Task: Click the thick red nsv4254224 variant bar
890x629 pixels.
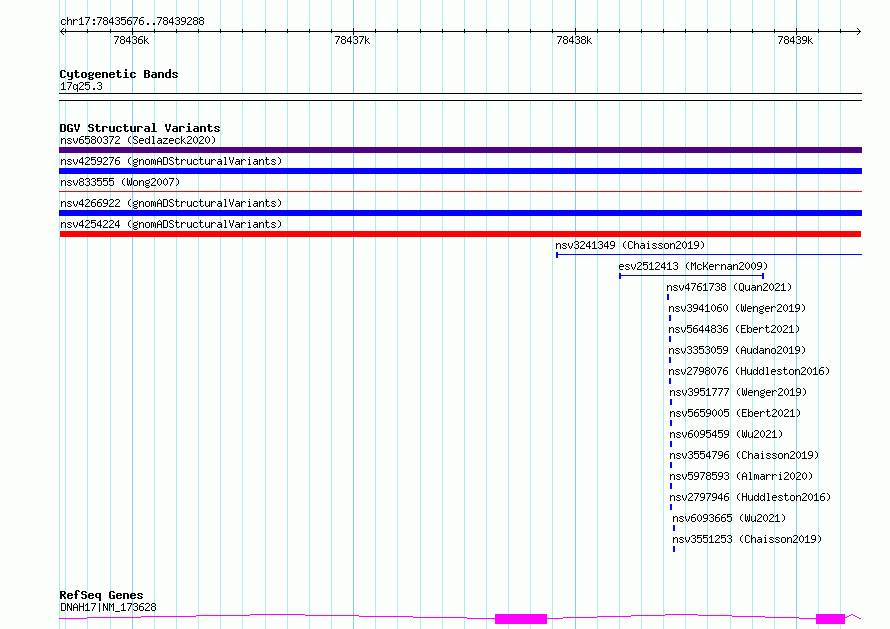Action: (460, 234)
